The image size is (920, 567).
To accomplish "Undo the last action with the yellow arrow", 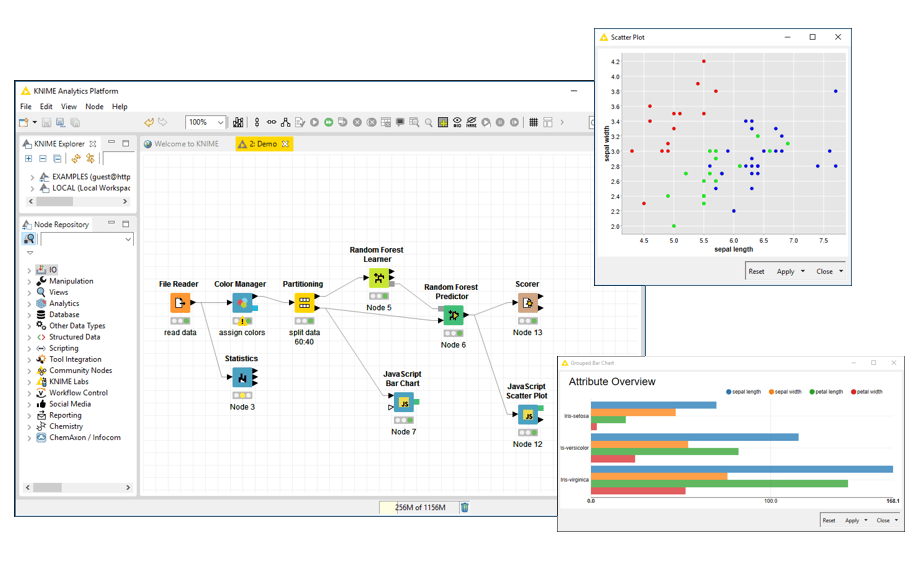I will point(149,122).
